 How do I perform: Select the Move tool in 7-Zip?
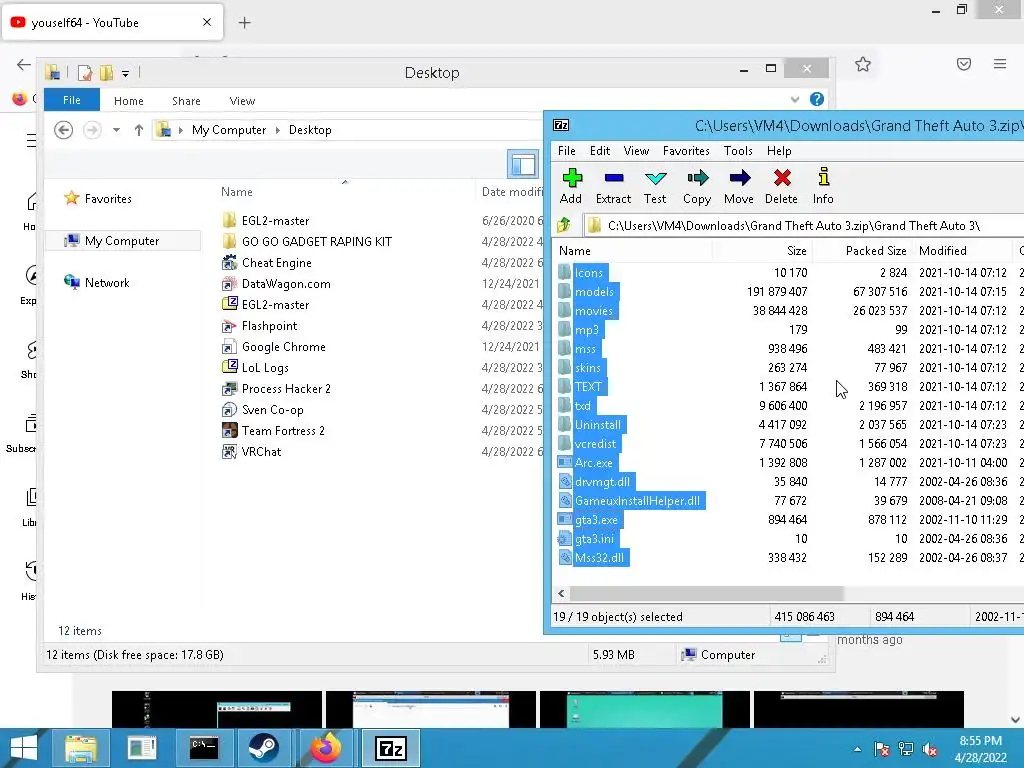[x=739, y=187]
